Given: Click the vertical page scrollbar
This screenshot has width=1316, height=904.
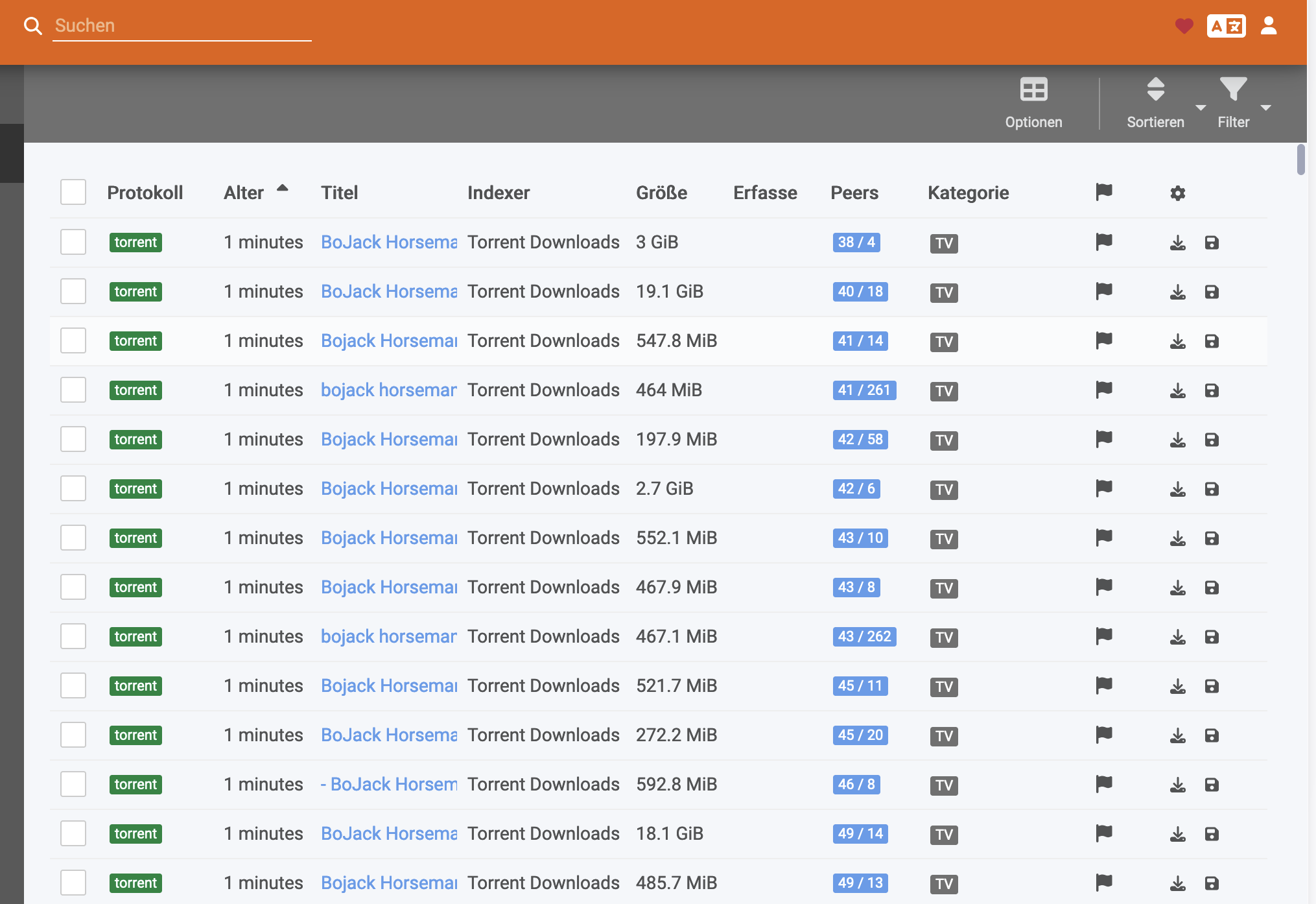Looking at the screenshot, I should 1300,160.
